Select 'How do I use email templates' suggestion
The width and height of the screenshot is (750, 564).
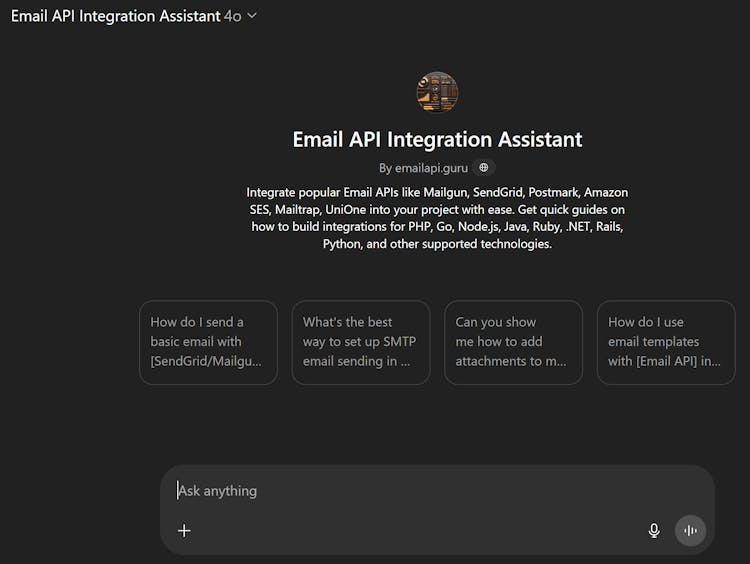tap(665, 342)
